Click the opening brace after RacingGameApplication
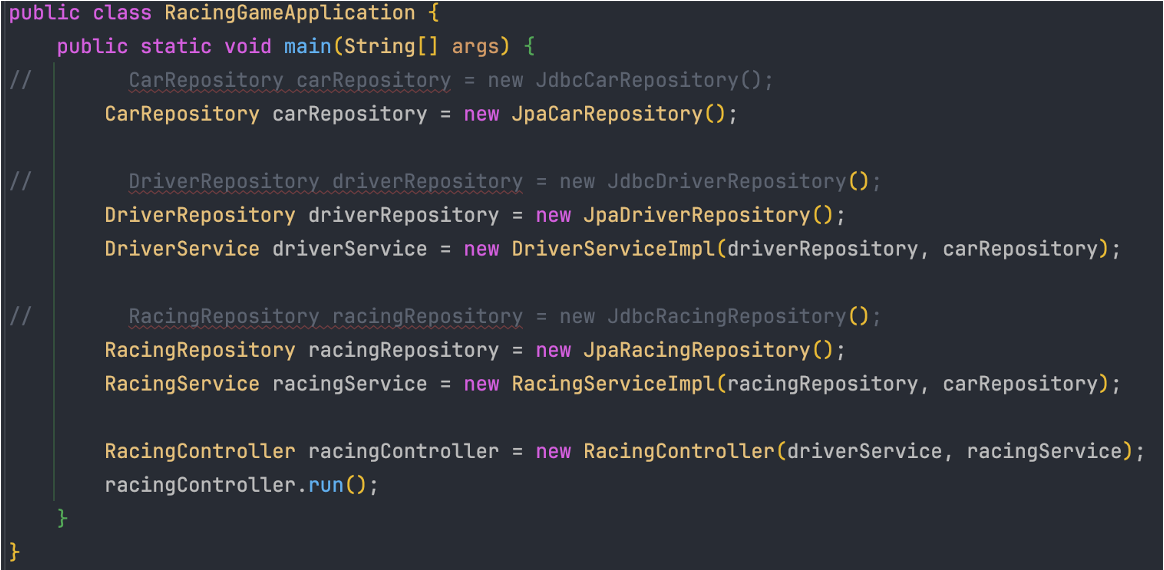 (x=434, y=13)
